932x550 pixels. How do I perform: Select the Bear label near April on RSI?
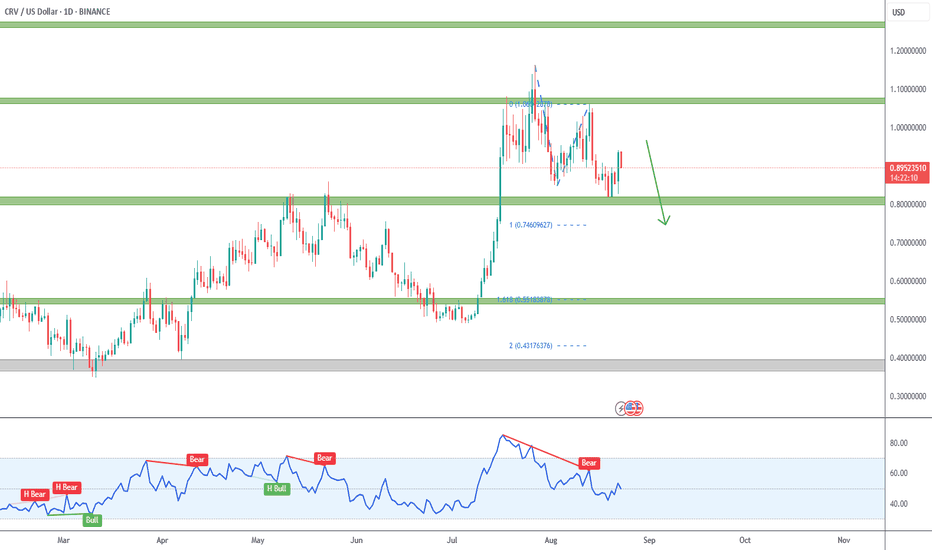(x=197, y=460)
